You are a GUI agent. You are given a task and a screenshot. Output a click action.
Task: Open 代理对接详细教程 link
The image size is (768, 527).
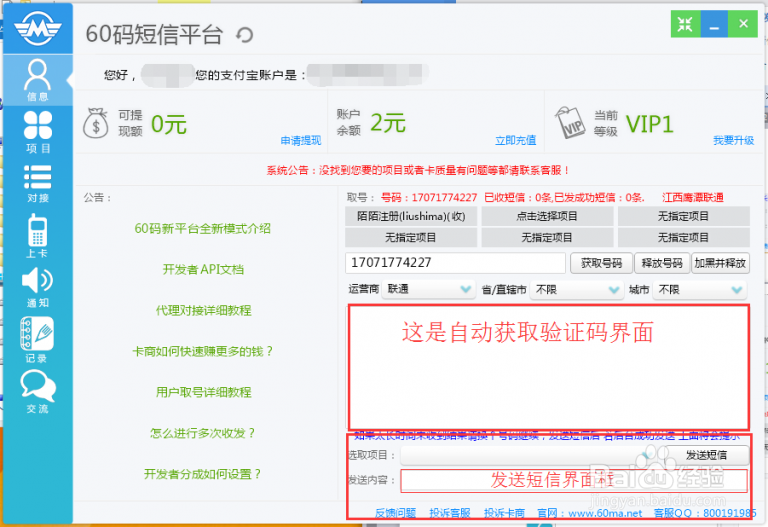203,311
